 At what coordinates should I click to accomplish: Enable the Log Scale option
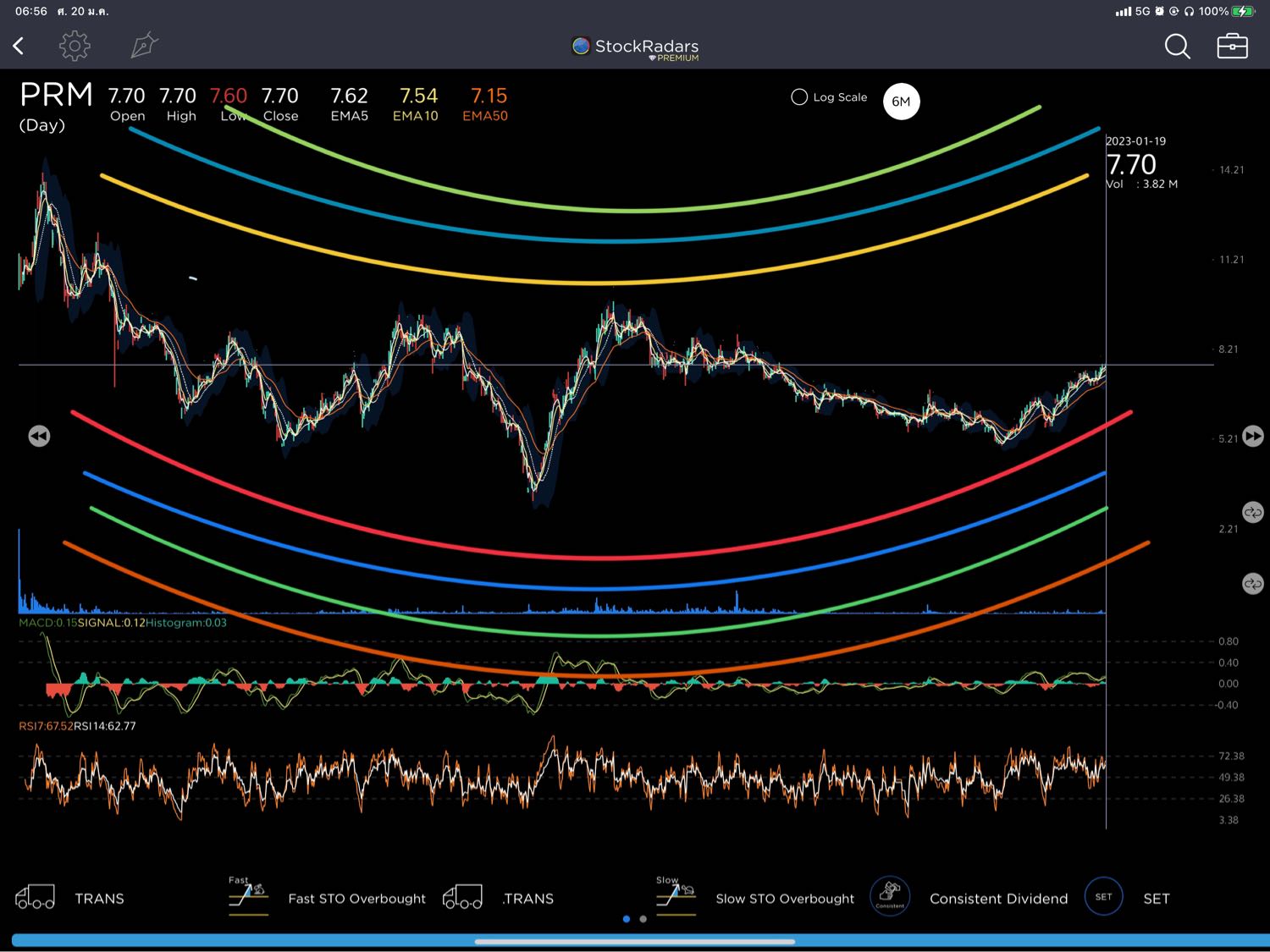(799, 97)
